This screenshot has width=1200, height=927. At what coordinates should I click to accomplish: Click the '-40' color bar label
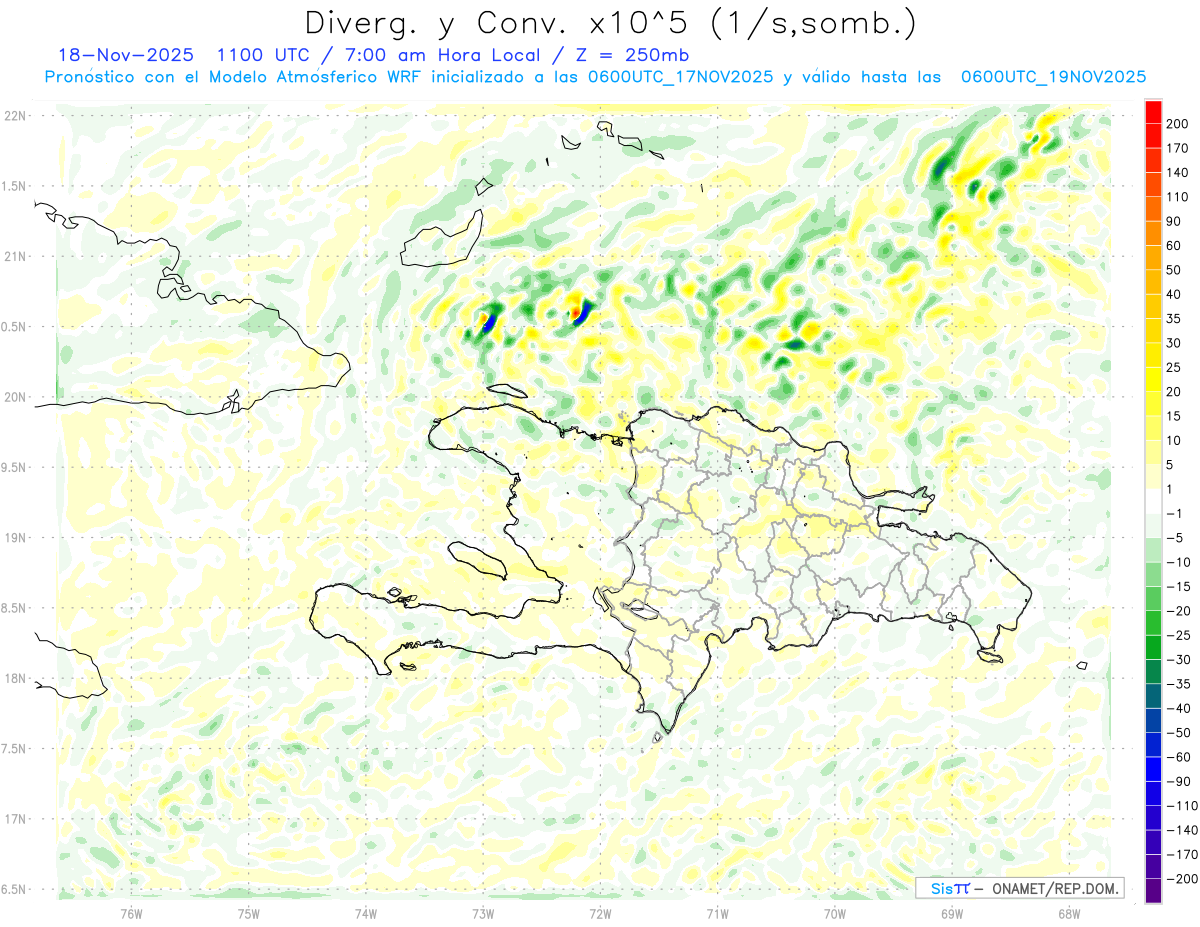[1177, 708]
